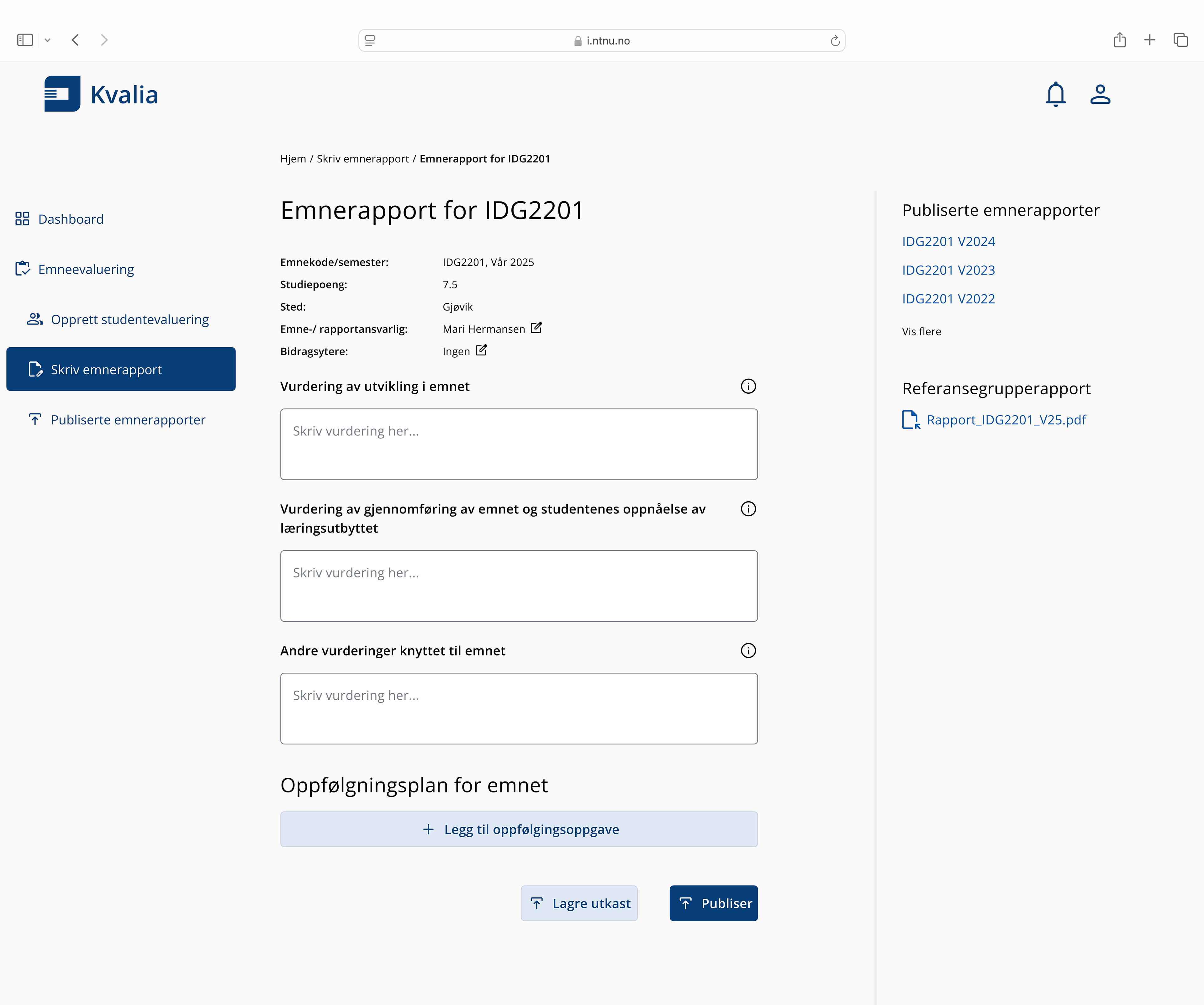Viewport: 1204px width, 1005px height.
Task: Click the Vurdering av utvikling text field
Action: coord(519,444)
